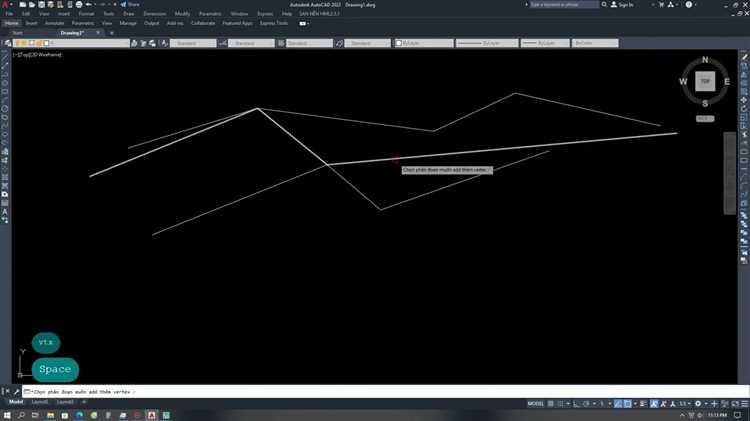Toggle polar tracking in status bar
This screenshot has width=750, height=421.
point(586,404)
